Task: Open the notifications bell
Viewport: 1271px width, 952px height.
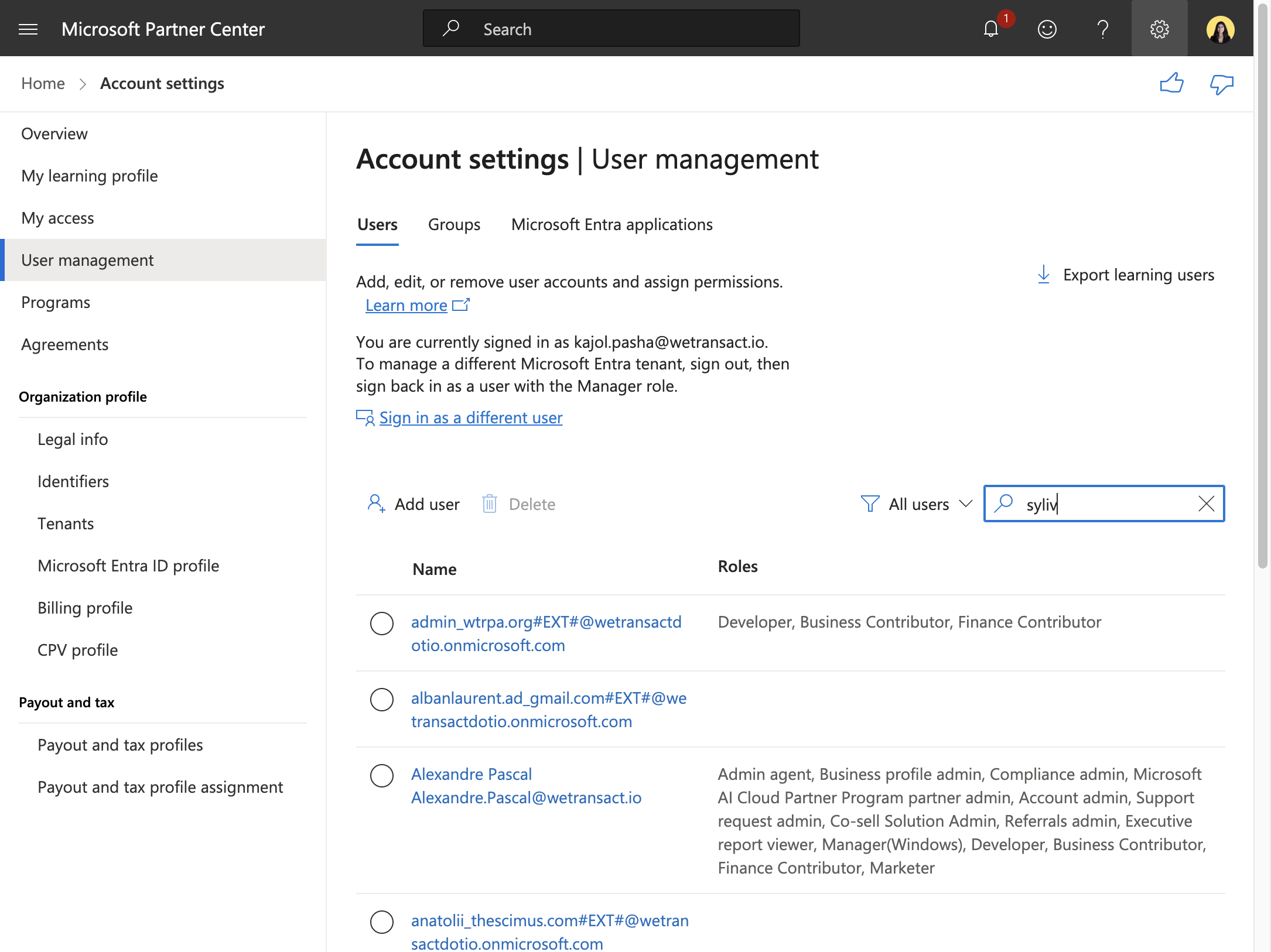Action: (991, 29)
